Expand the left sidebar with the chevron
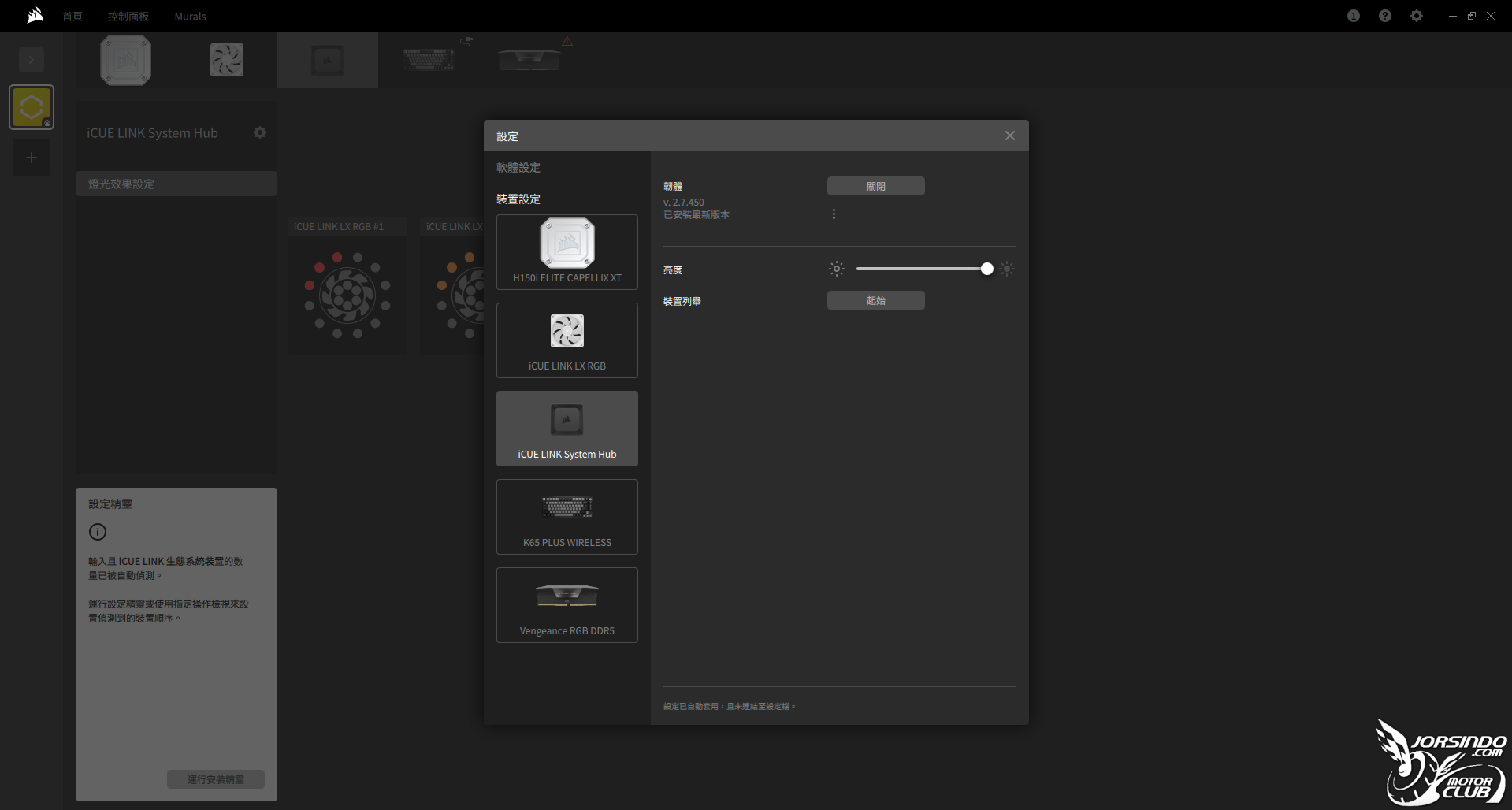Viewport: 1512px width, 810px height. click(x=32, y=59)
